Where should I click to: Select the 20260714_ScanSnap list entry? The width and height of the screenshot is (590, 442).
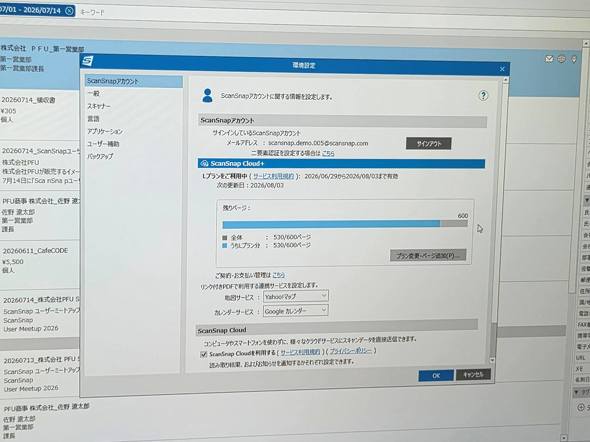pos(40,166)
